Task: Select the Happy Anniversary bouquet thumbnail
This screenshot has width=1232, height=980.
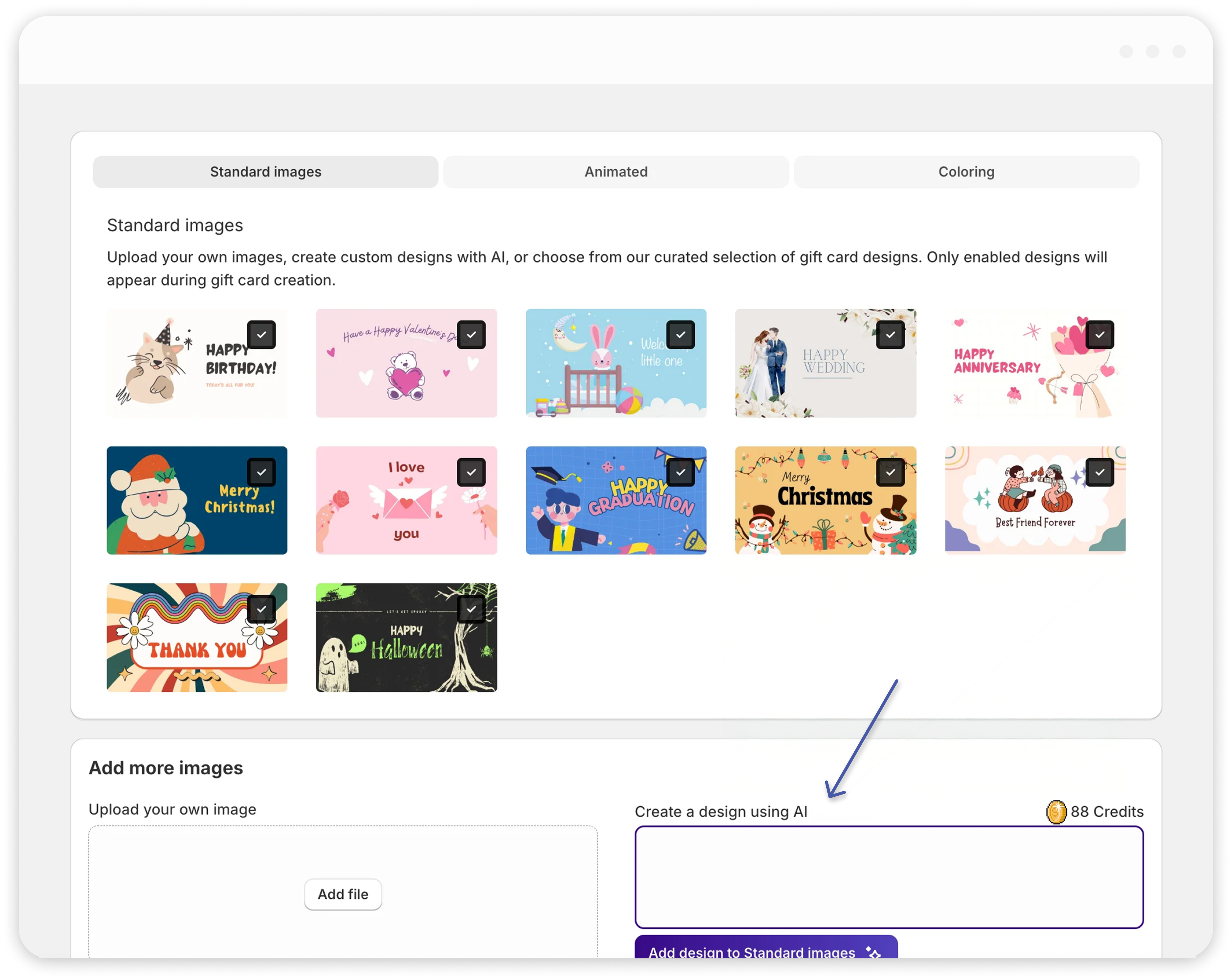Action: (1035, 363)
